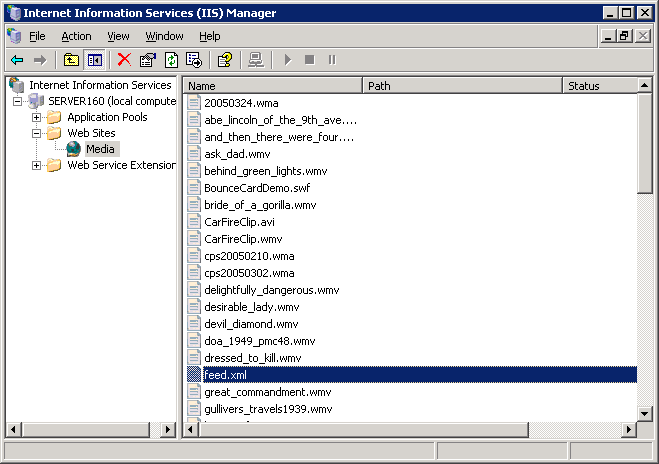Sort by Name column header

point(272,86)
